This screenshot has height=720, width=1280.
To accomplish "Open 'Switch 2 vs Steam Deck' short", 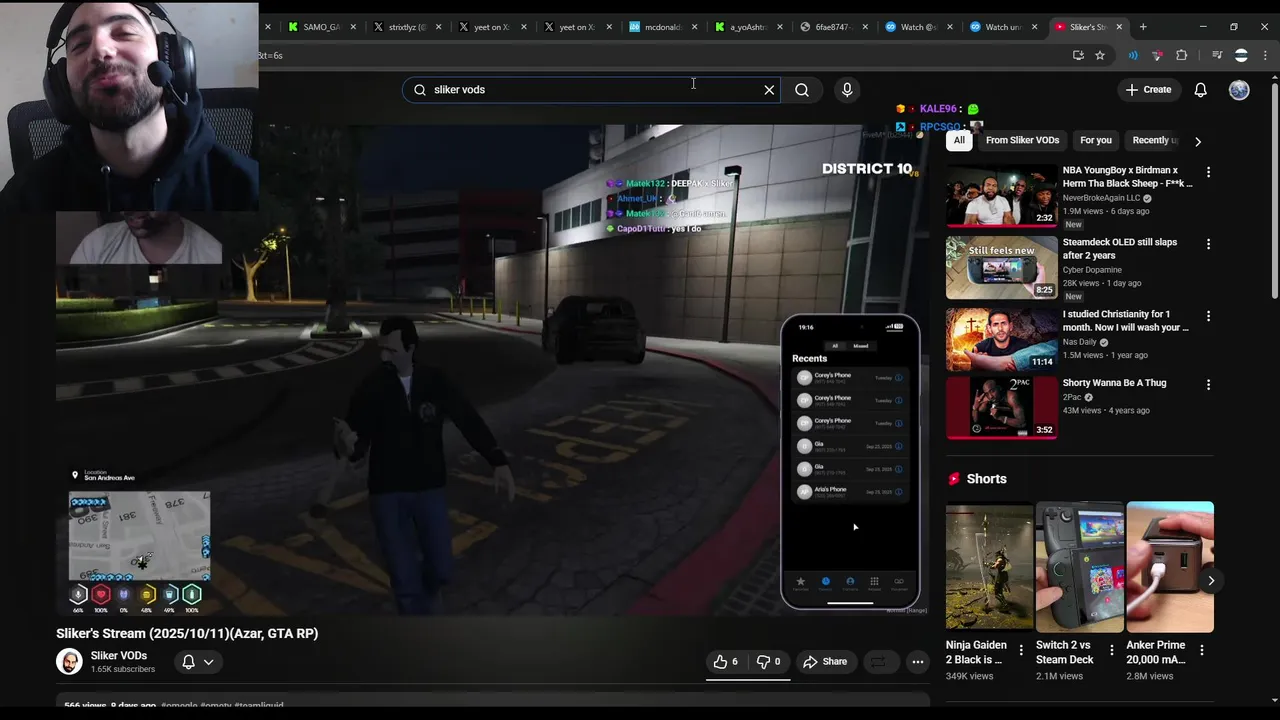I will click(1079, 567).
